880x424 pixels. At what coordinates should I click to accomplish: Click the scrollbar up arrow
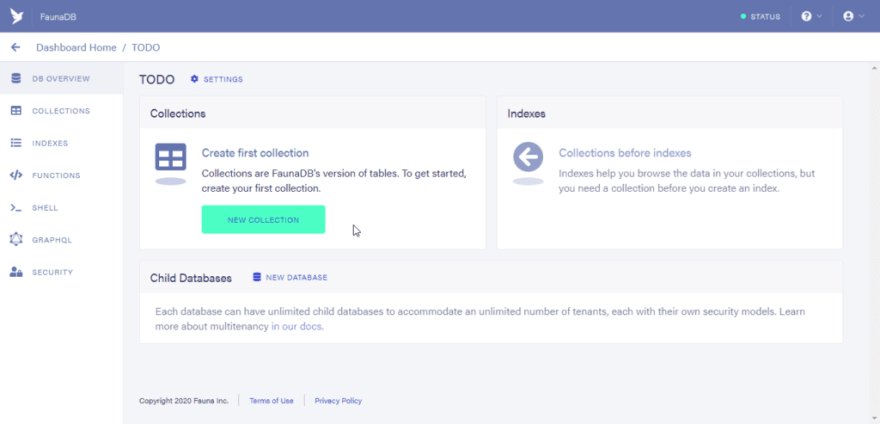pos(874,67)
